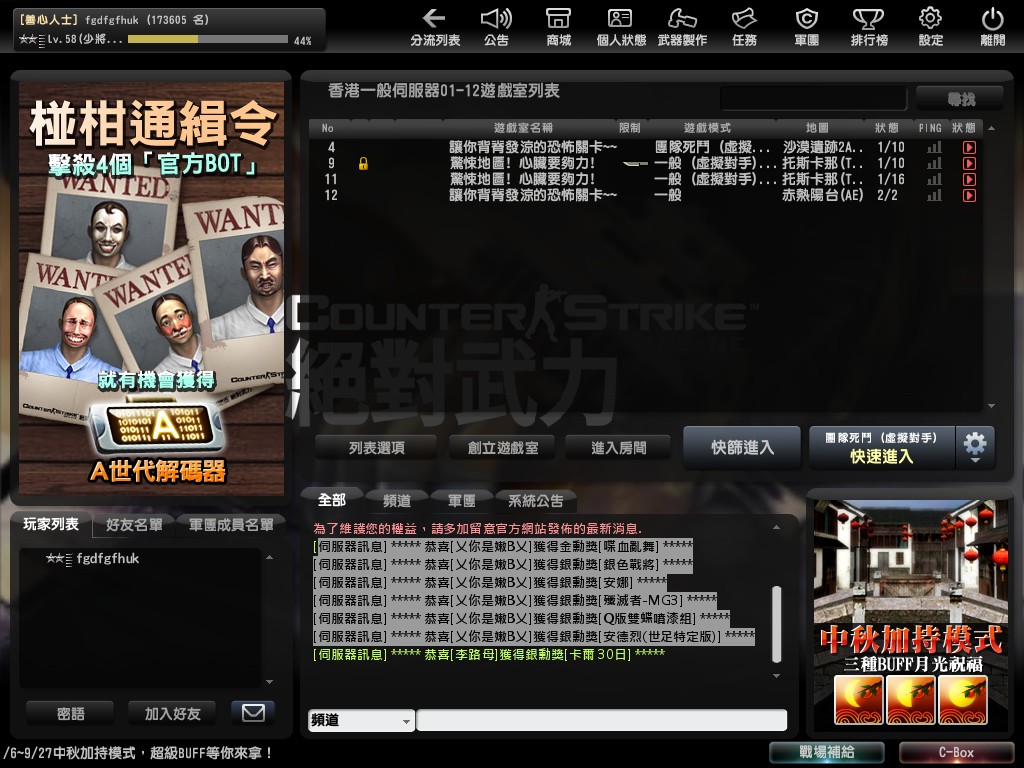Open missions (任務) icon
The height and width of the screenshot is (768, 1024).
[744, 27]
